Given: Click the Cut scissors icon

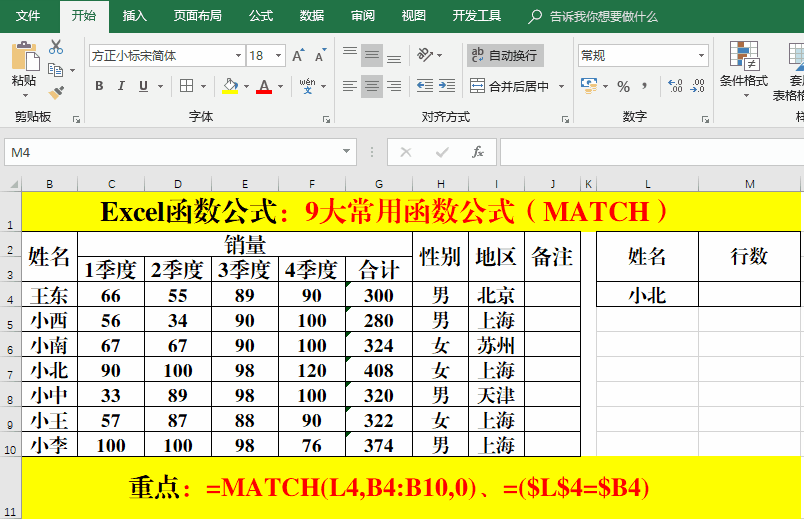Looking at the screenshot, I should tap(56, 47).
